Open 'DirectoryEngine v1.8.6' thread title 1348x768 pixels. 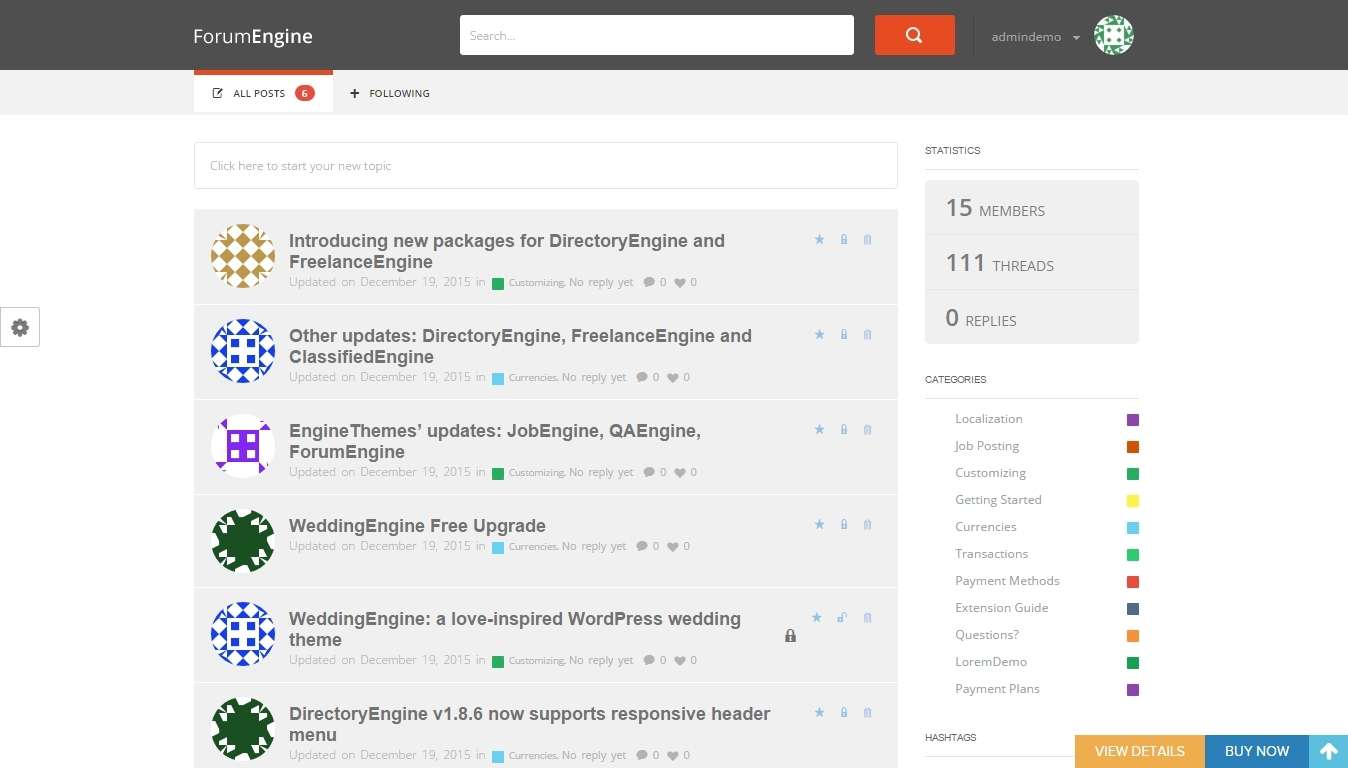[529, 724]
